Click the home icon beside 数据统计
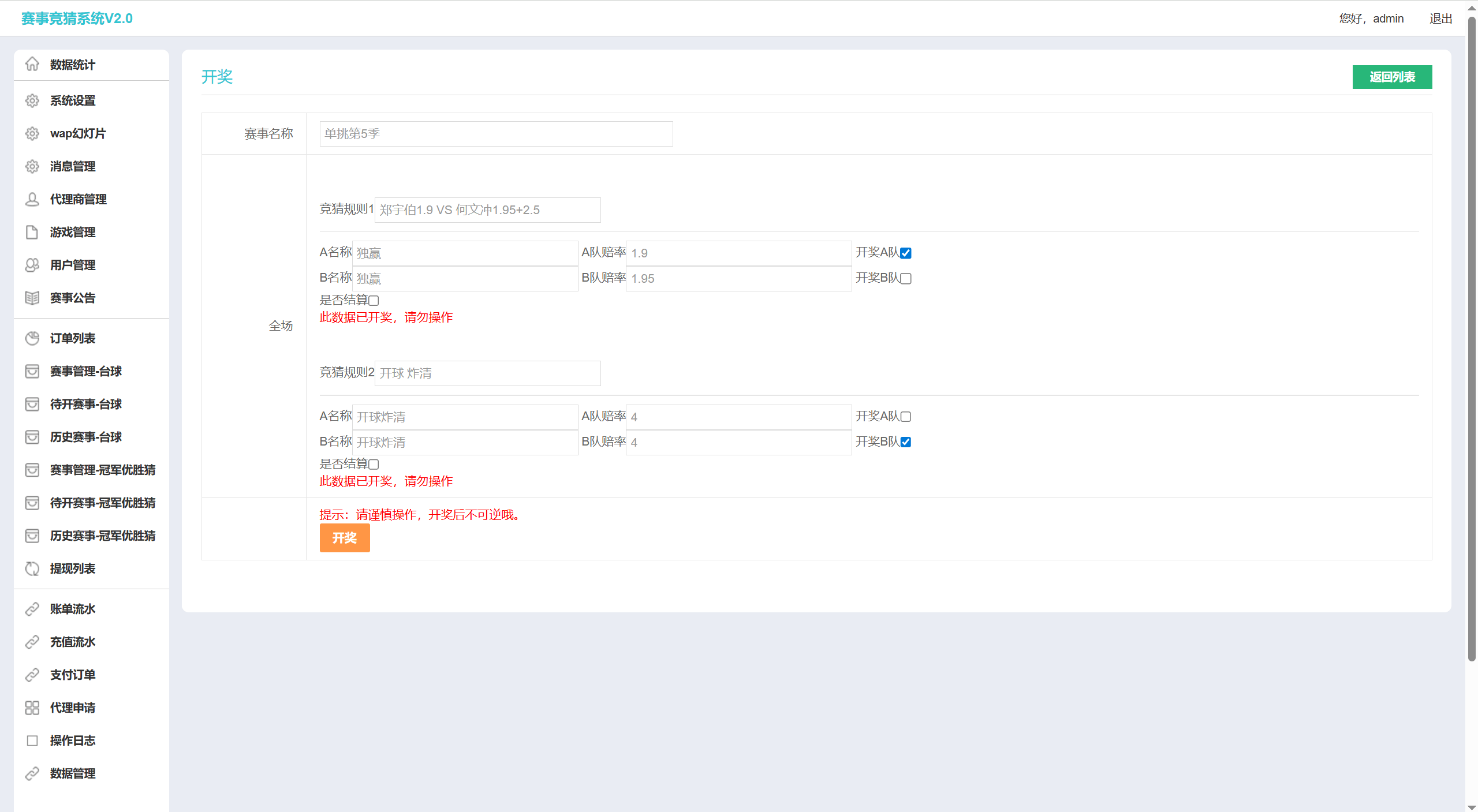Screen dimensions: 1478x812 pyautogui.click(x=32, y=64)
